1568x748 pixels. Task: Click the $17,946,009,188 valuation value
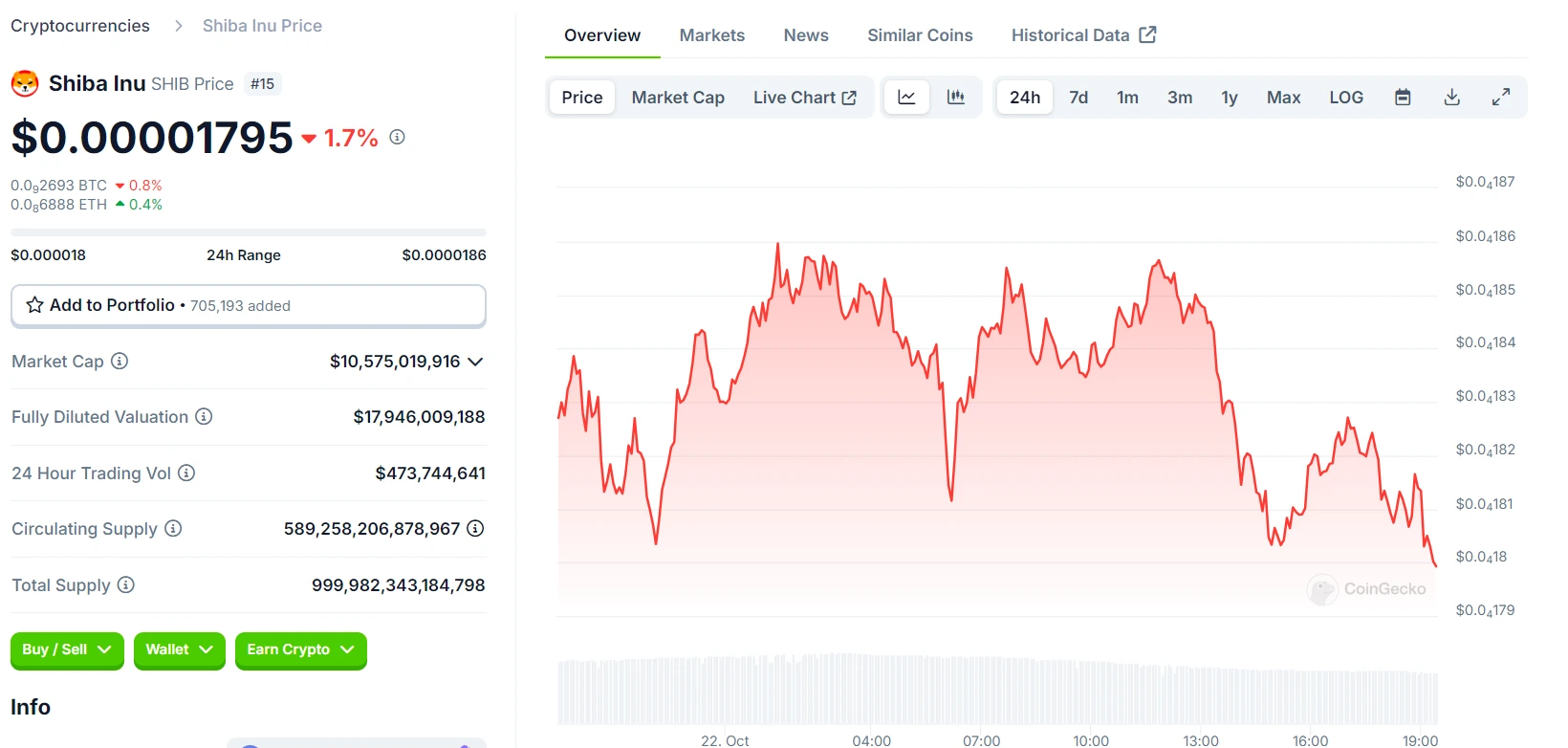419,417
